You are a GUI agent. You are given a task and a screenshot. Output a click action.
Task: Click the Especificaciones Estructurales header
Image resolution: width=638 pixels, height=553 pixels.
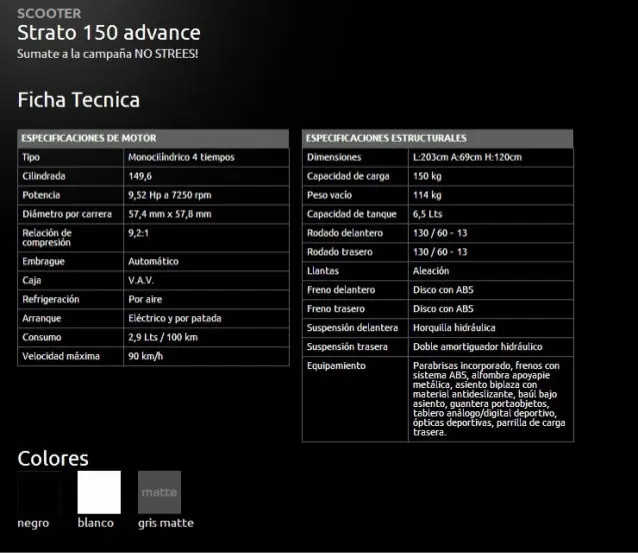tap(438, 138)
